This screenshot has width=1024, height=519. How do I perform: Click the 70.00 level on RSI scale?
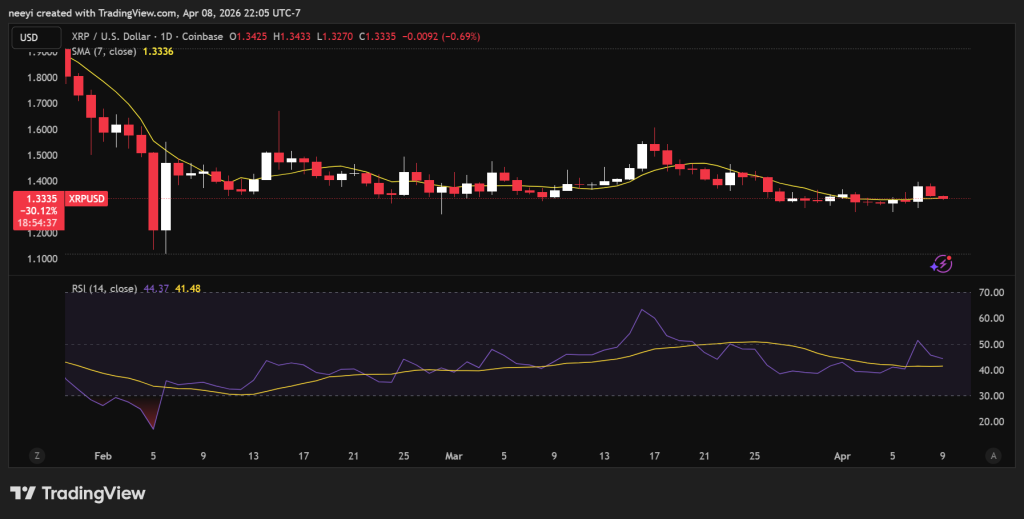point(992,292)
